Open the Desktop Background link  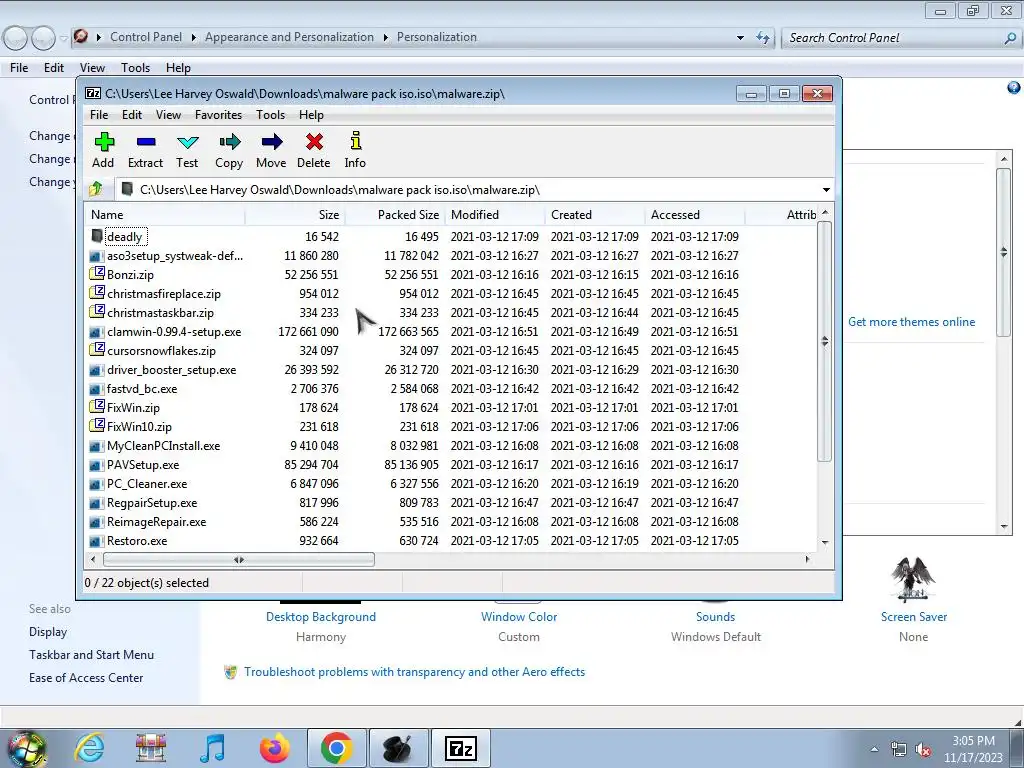coord(321,617)
